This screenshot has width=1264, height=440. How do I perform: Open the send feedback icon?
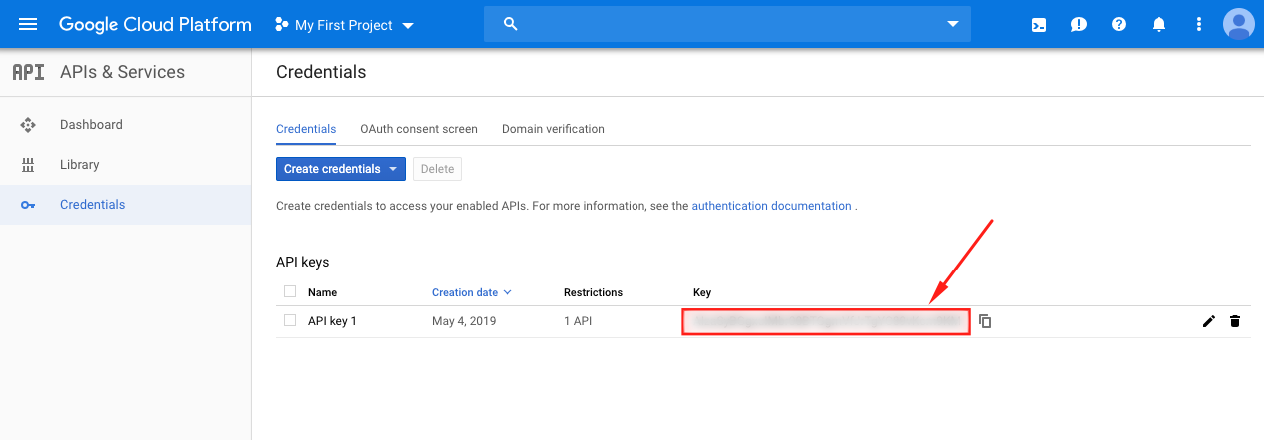1079,24
